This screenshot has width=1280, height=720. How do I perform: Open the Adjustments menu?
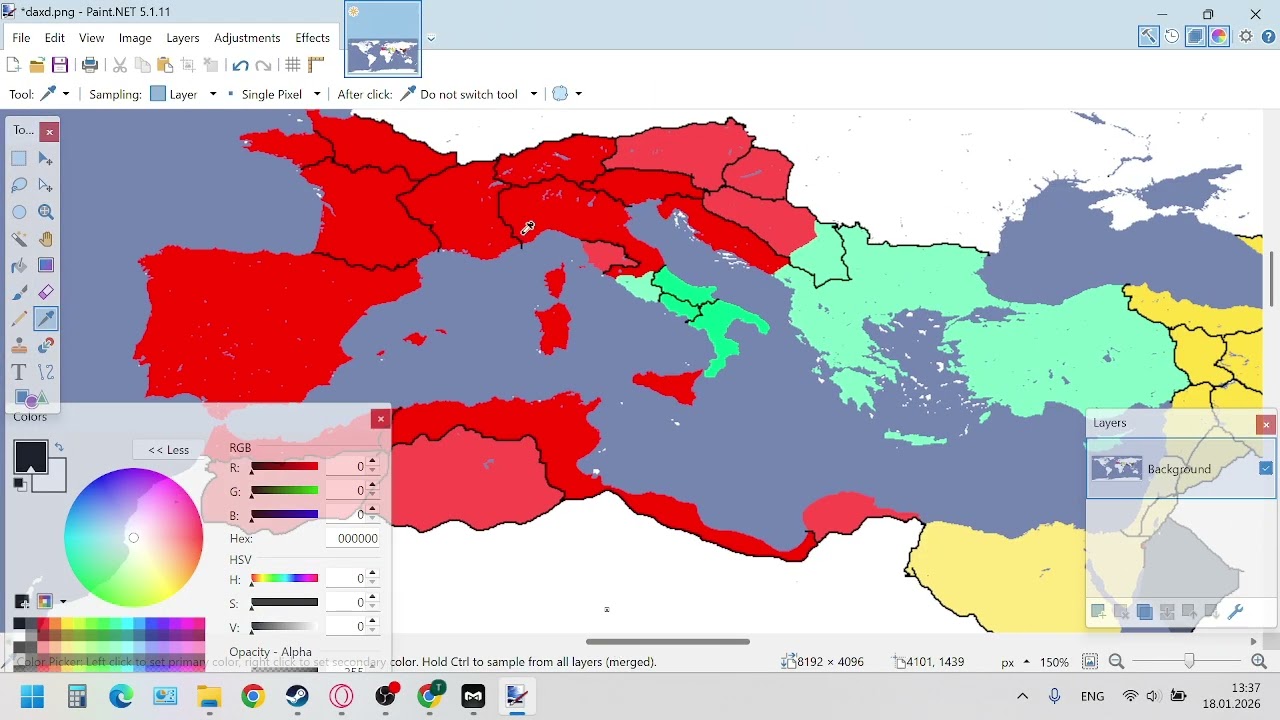[247, 38]
